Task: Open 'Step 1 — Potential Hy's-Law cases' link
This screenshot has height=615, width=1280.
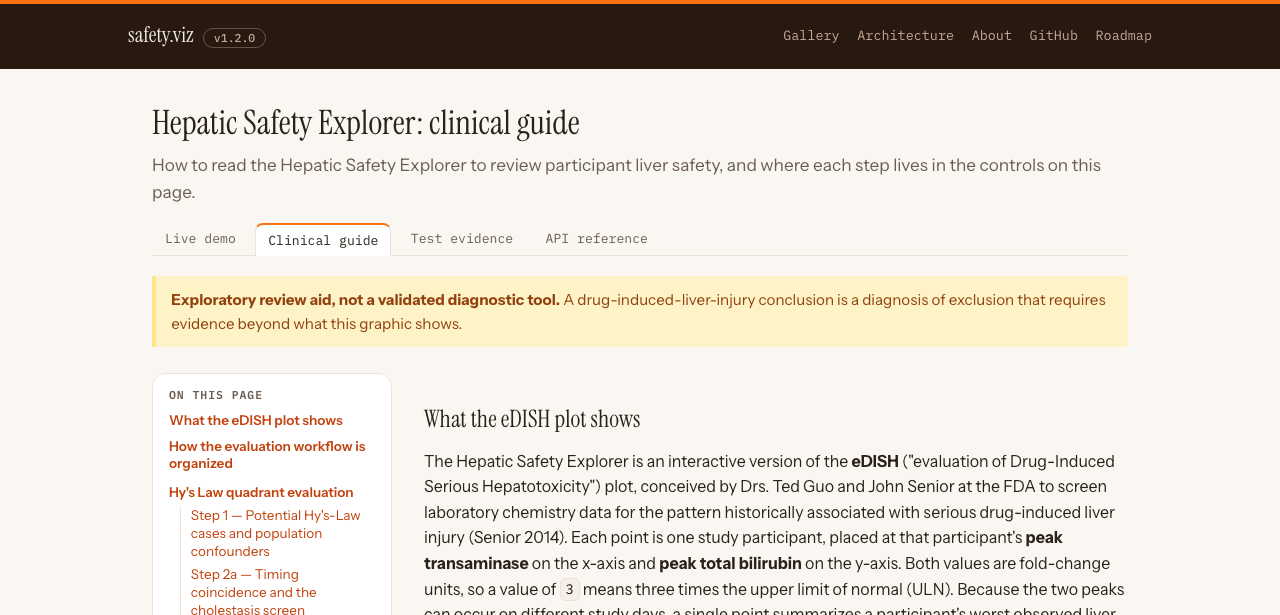Action: coord(276,533)
